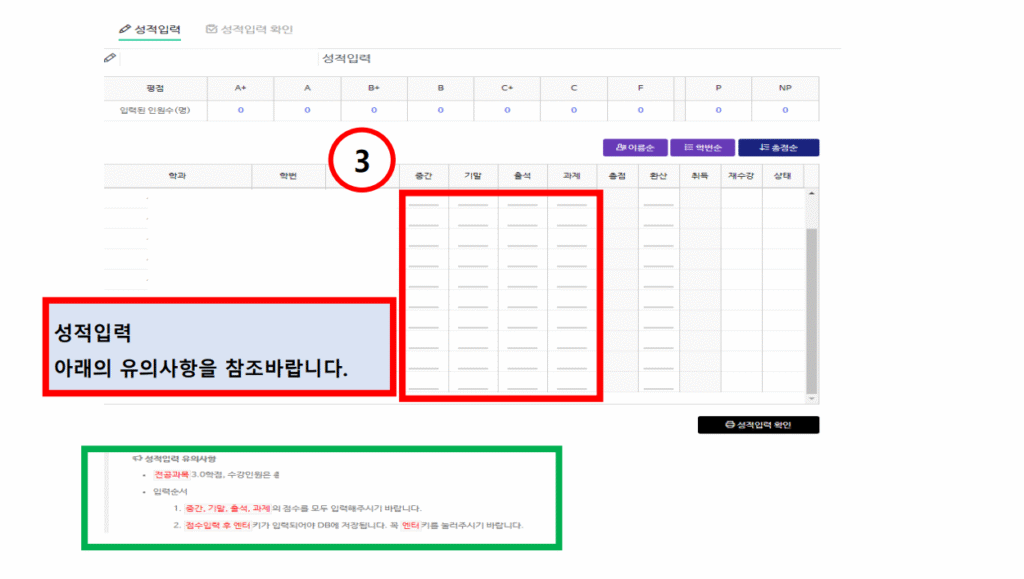The height and width of the screenshot is (579, 1024).
Task: Click the 학과 column header
Action: [177, 175]
